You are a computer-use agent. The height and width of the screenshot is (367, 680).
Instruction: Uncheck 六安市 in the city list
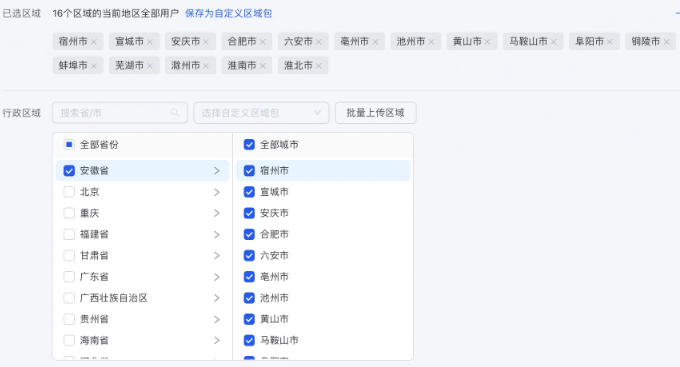pos(249,256)
